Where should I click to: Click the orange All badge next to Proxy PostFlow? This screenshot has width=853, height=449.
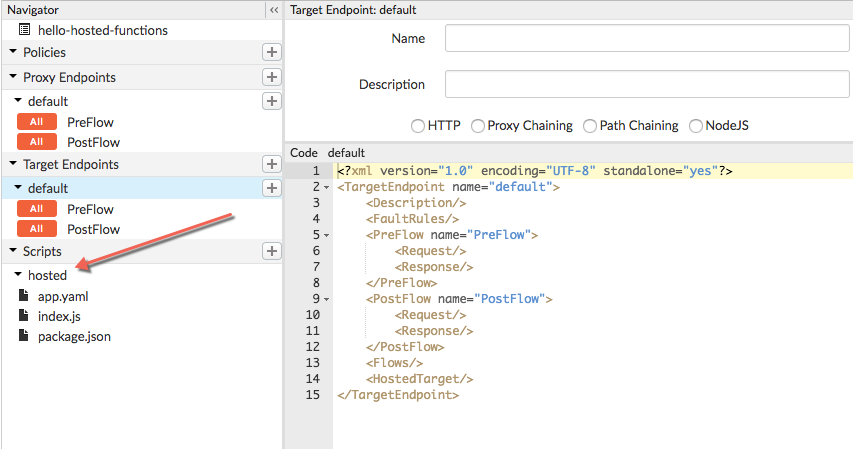[x=36, y=142]
